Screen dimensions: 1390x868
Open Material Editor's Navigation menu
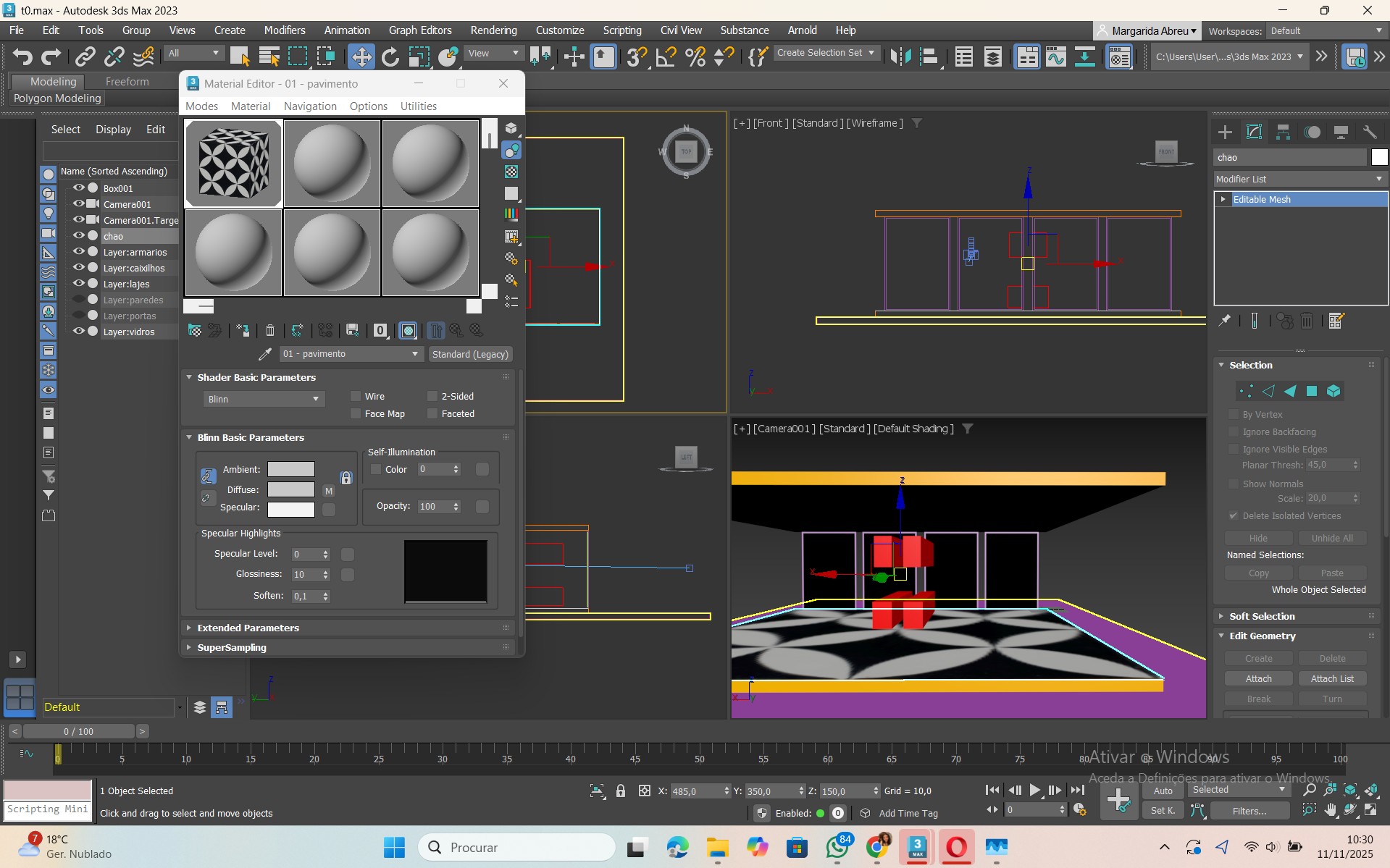(310, 106)
